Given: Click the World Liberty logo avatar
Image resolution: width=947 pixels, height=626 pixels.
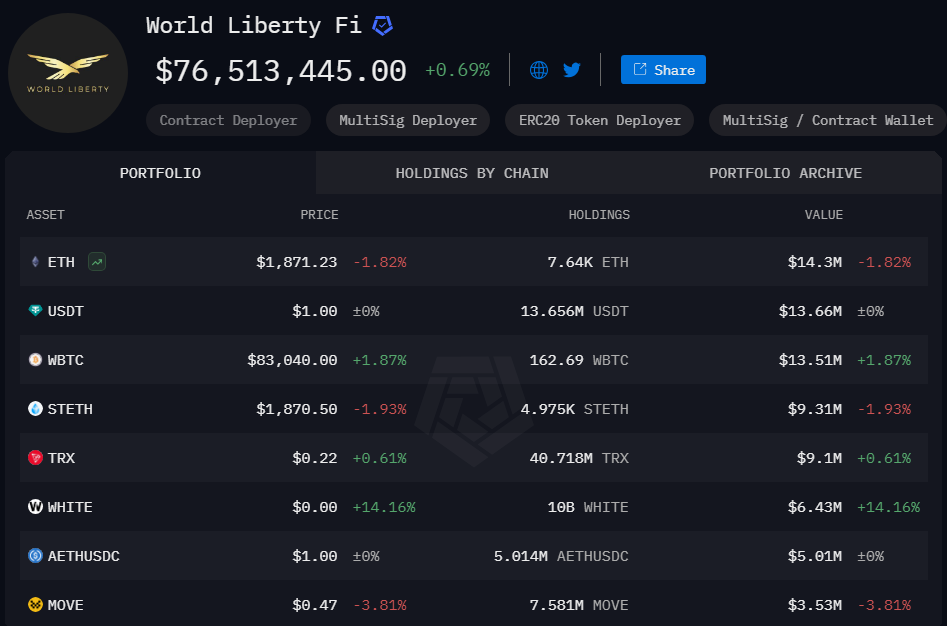Looking at the screenshot, I should click(x=68, y=73).
